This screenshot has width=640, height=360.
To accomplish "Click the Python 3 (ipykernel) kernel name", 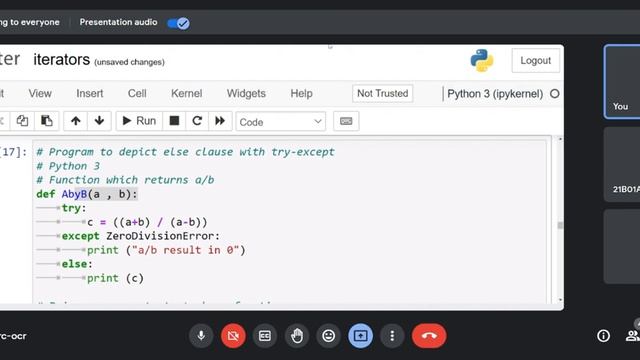I will click(x=495, y=94).
